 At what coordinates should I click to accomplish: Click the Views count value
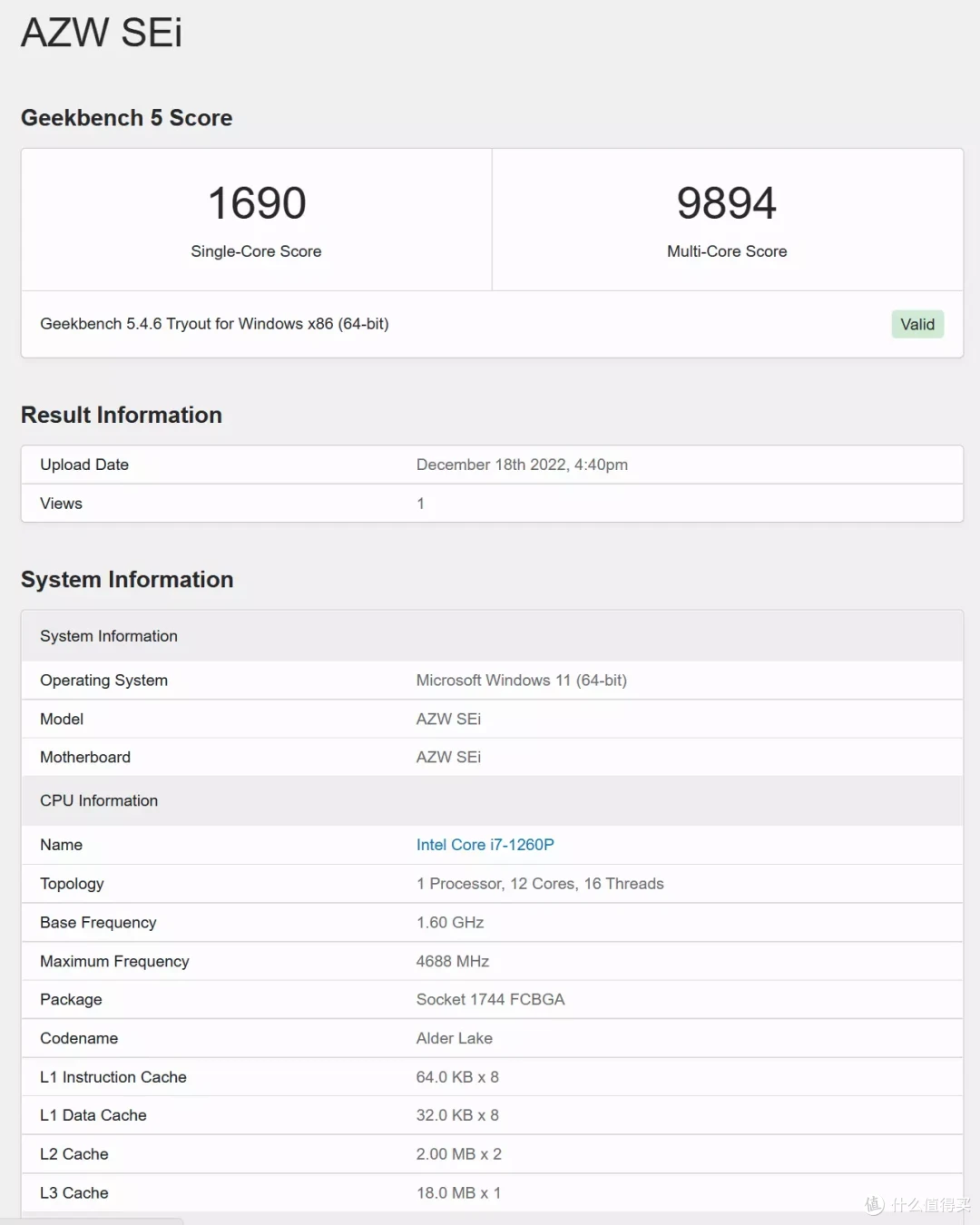coord(420,503)
